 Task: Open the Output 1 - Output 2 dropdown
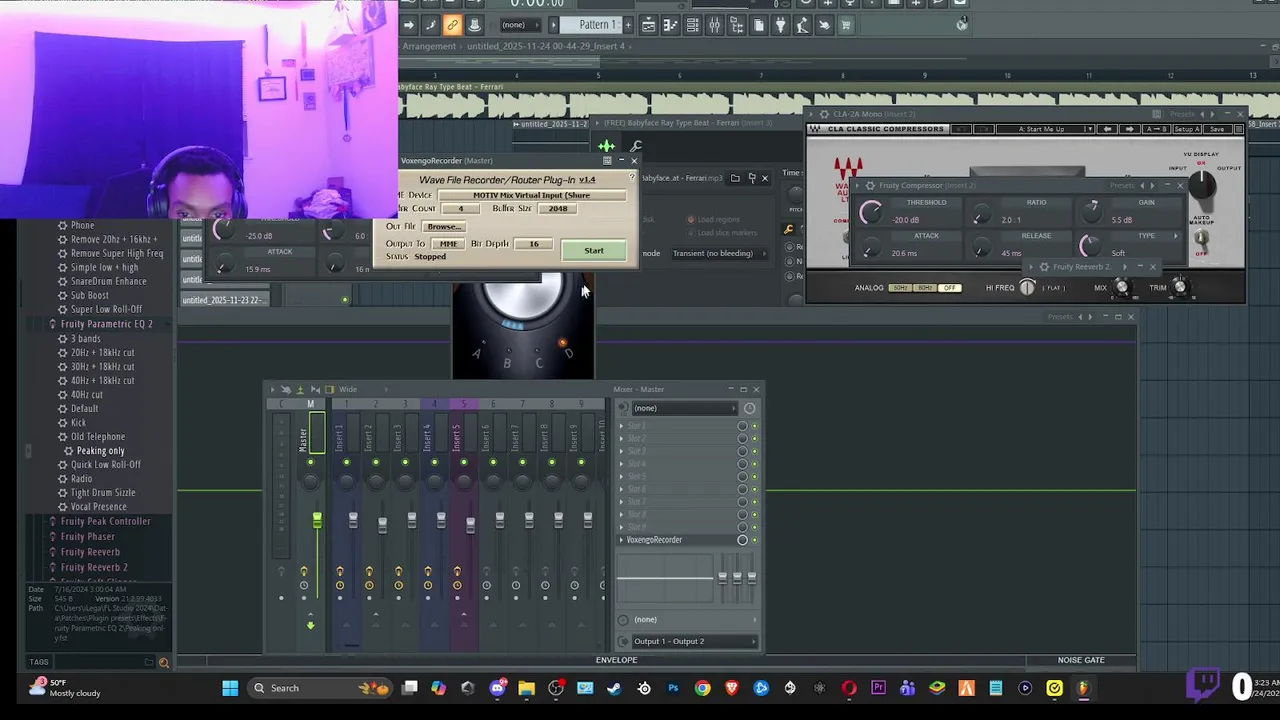[694, 641]
